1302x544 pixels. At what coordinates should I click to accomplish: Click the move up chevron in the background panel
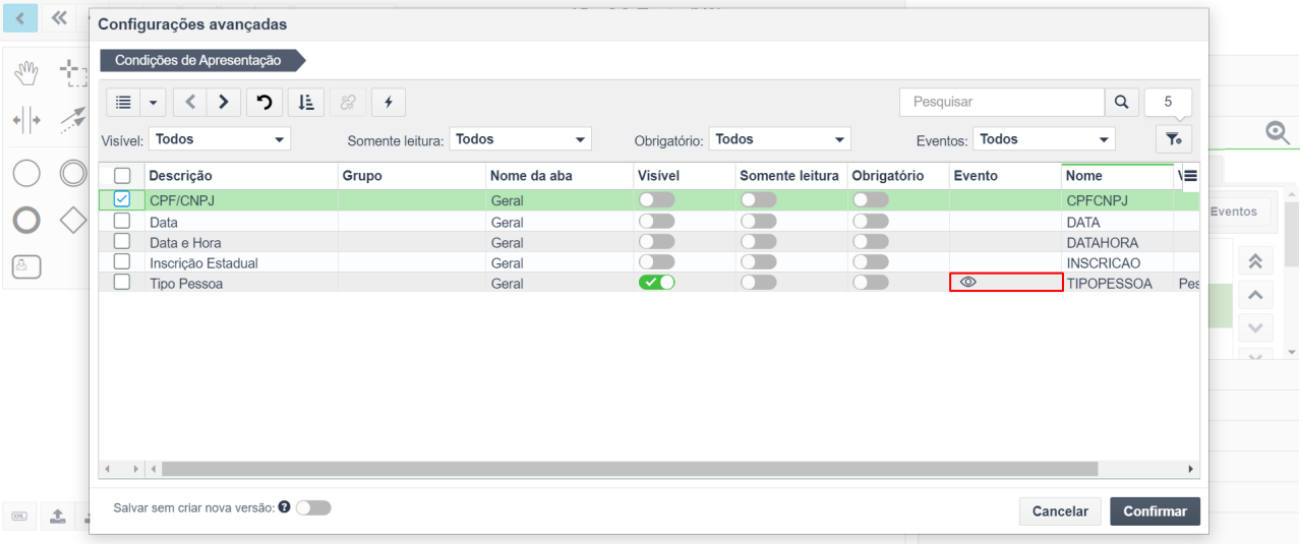point(1257,295)
